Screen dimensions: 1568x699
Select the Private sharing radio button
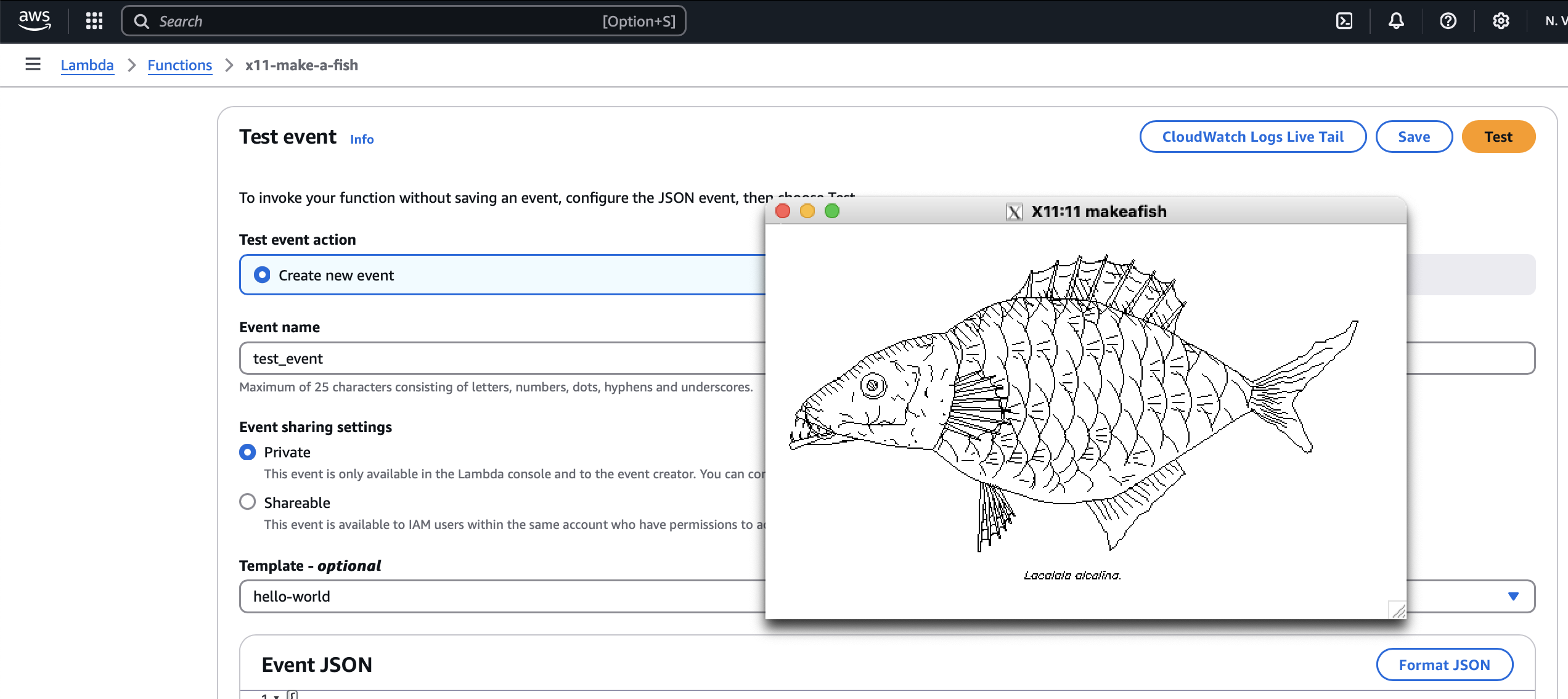(247, 452)
